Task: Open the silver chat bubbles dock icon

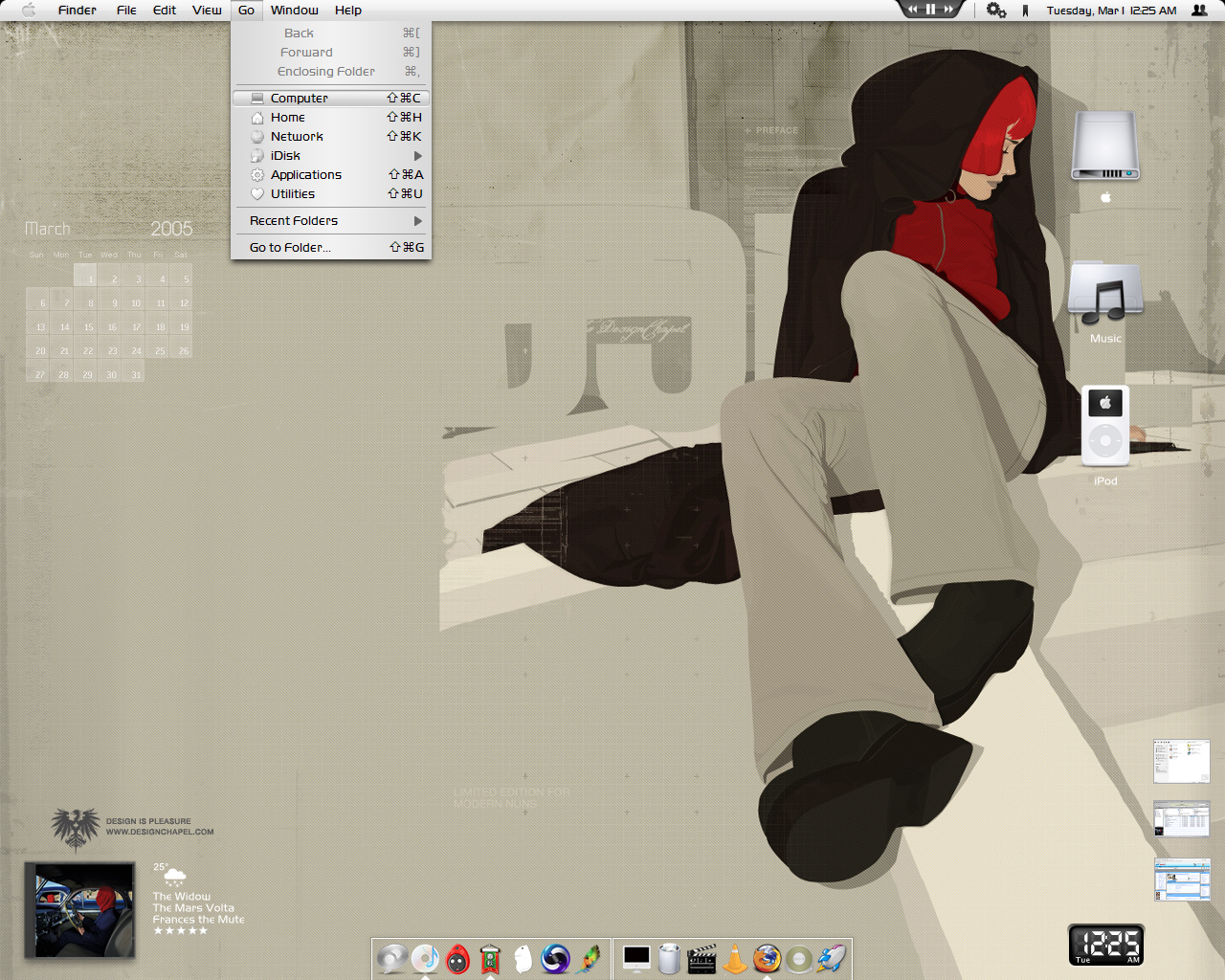Action: (391, 958)
